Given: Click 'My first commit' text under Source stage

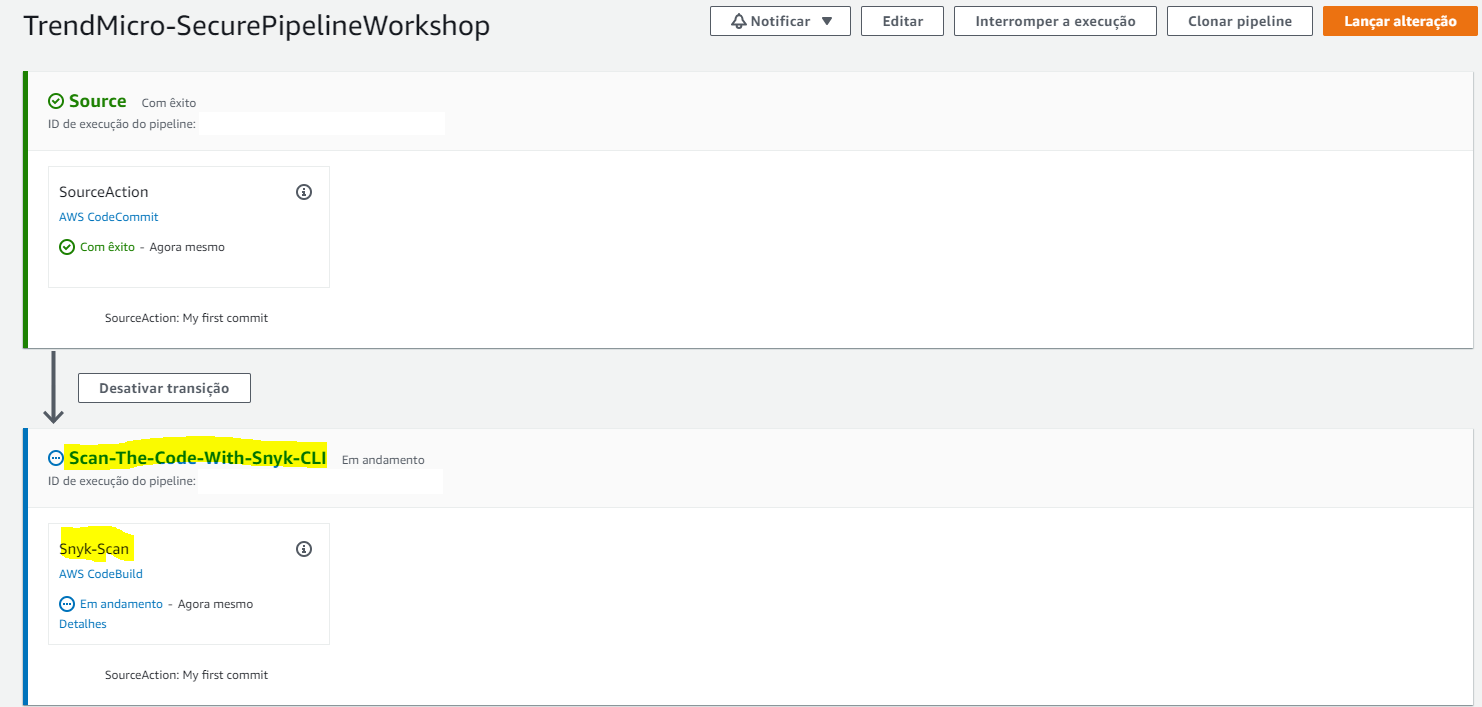Looking at the screenshot, I should [x=225, y=318].
